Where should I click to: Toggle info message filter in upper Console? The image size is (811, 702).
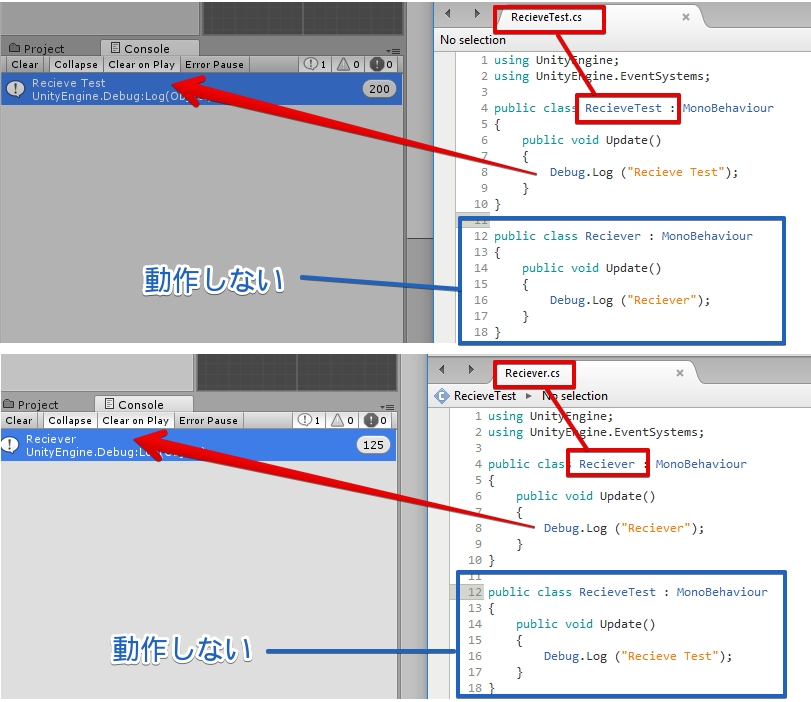pos(315,64)
